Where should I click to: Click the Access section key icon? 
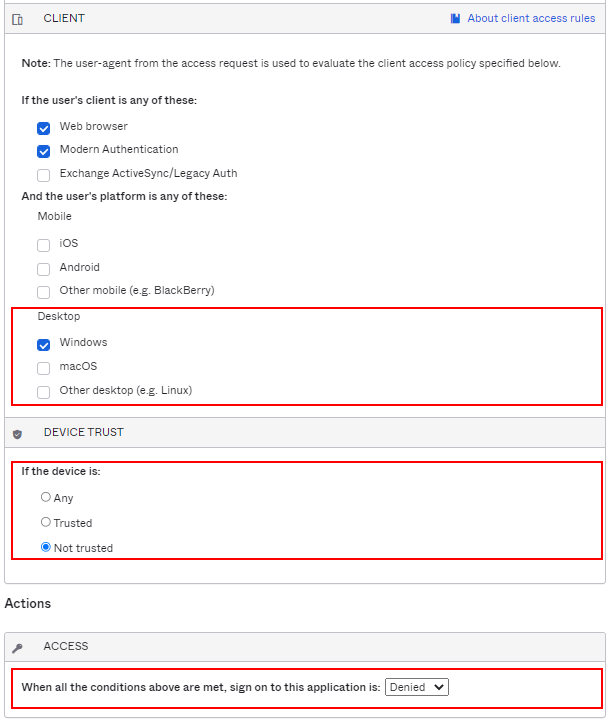pyautogui.click(x=17, y=648)
